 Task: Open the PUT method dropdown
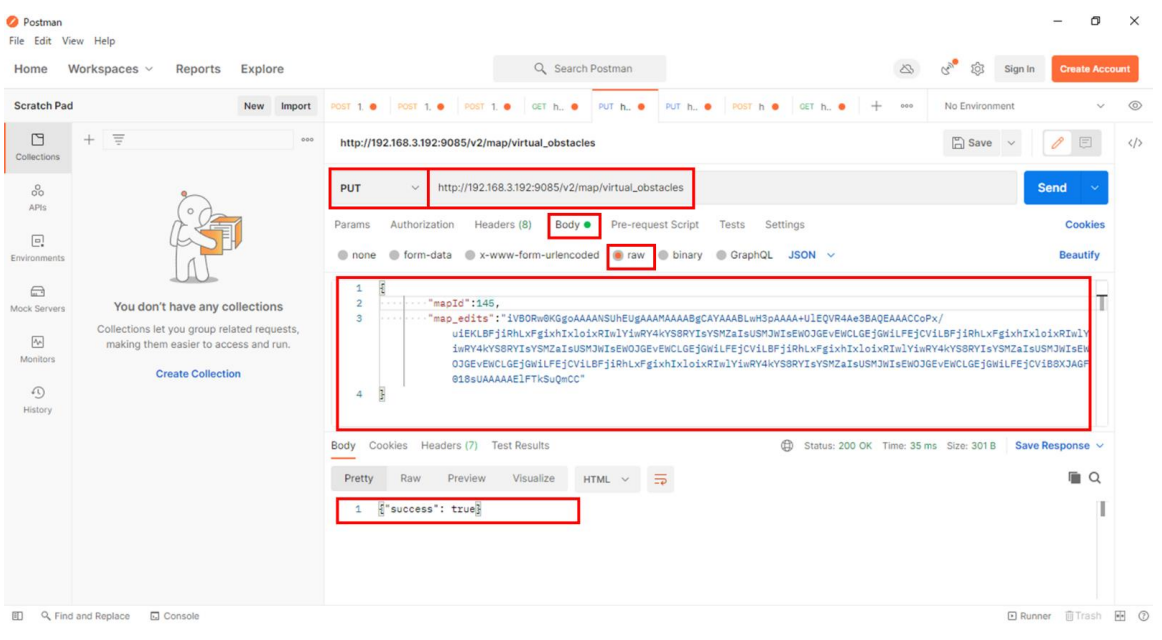[x=379, y=188]
